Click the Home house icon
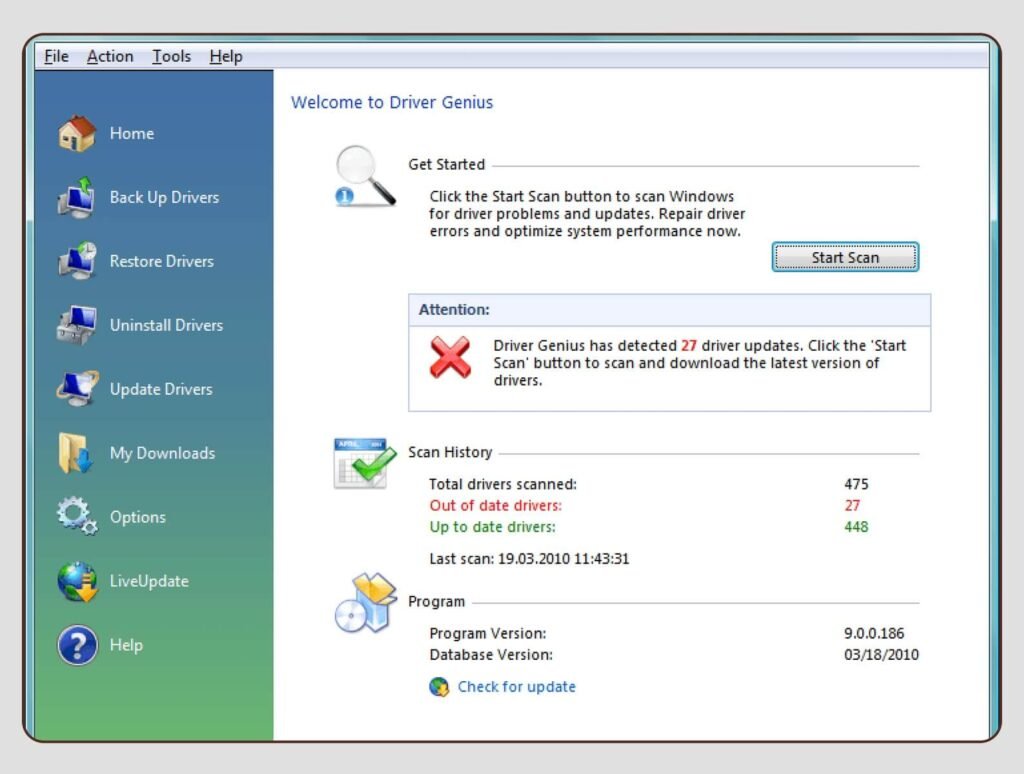 tap(77, 133)
